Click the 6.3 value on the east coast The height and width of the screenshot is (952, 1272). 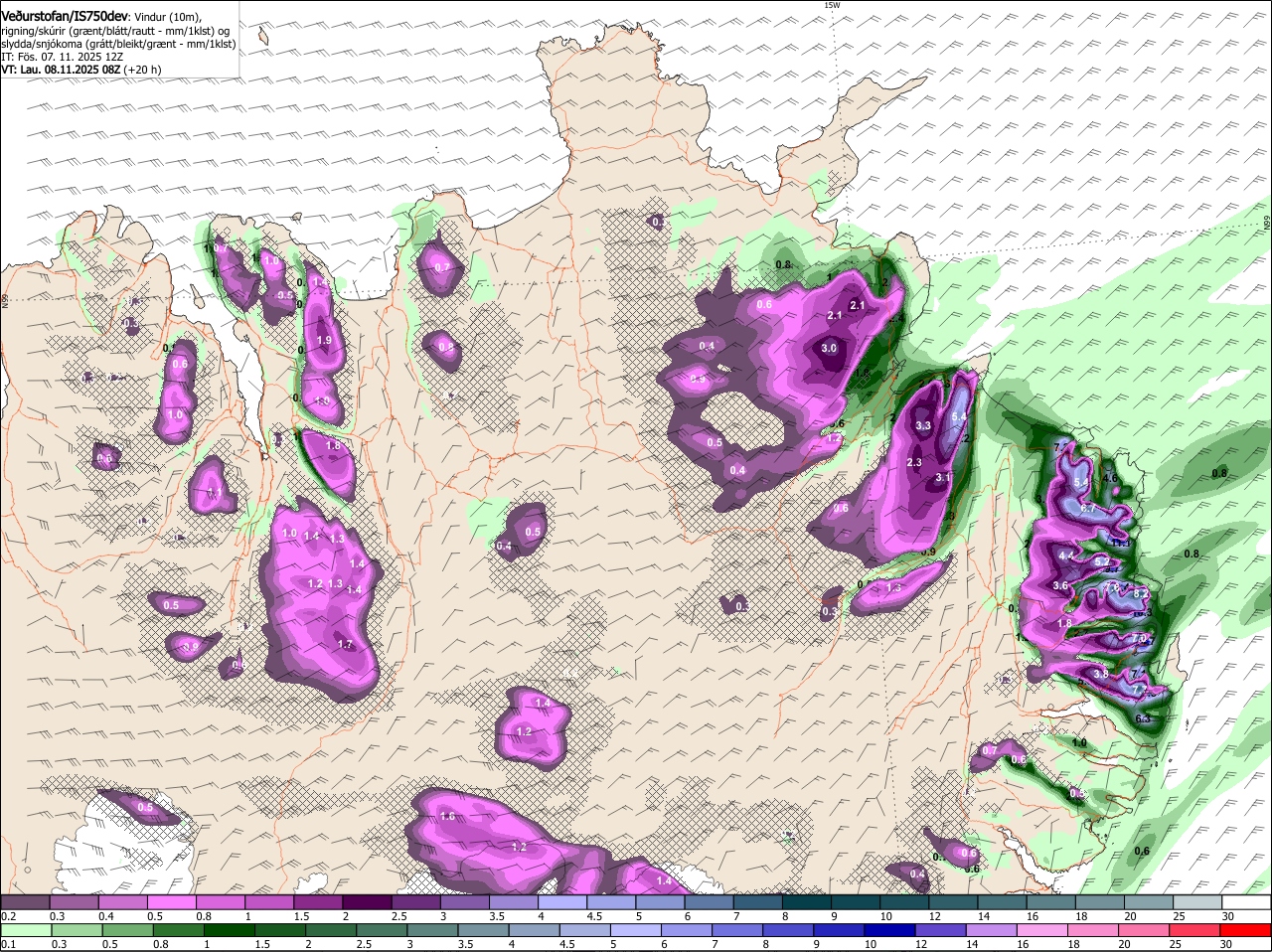[1143, 718]
